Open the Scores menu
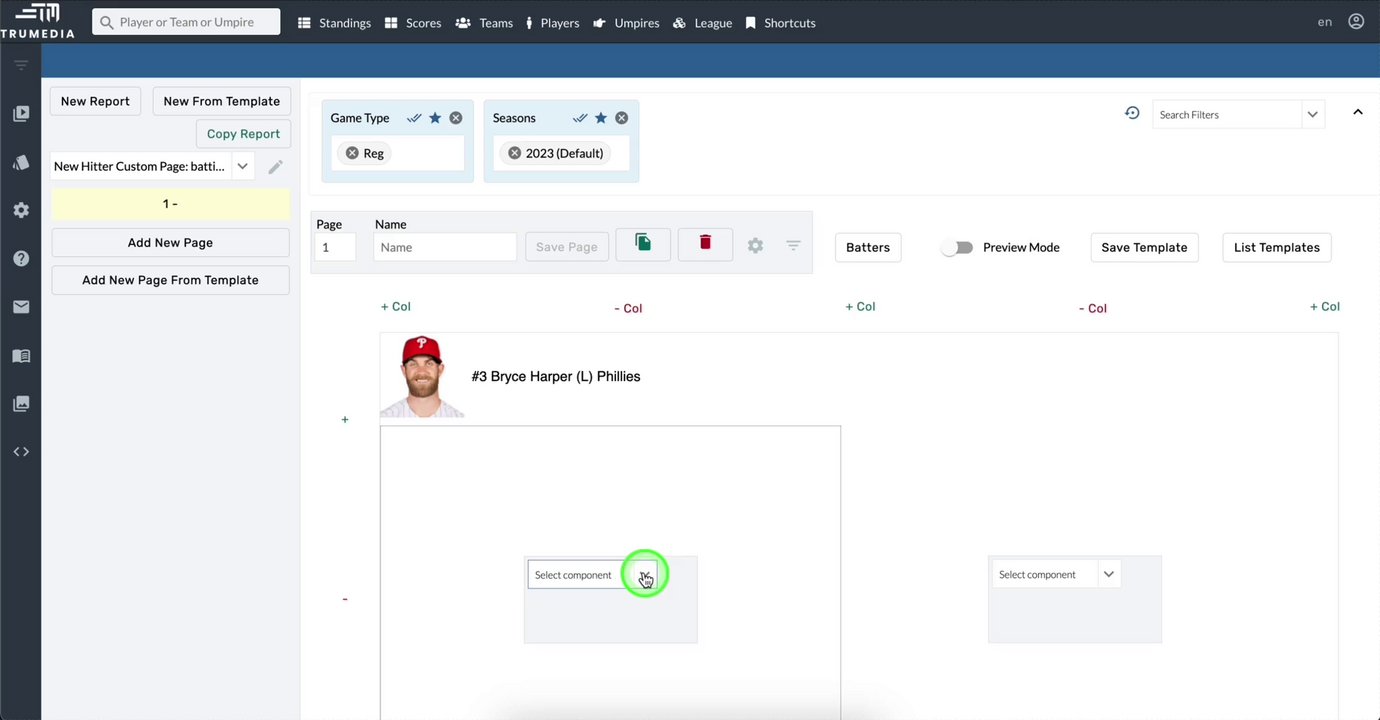This screenshot has width=1380, height=720. [x=413, y=22]
